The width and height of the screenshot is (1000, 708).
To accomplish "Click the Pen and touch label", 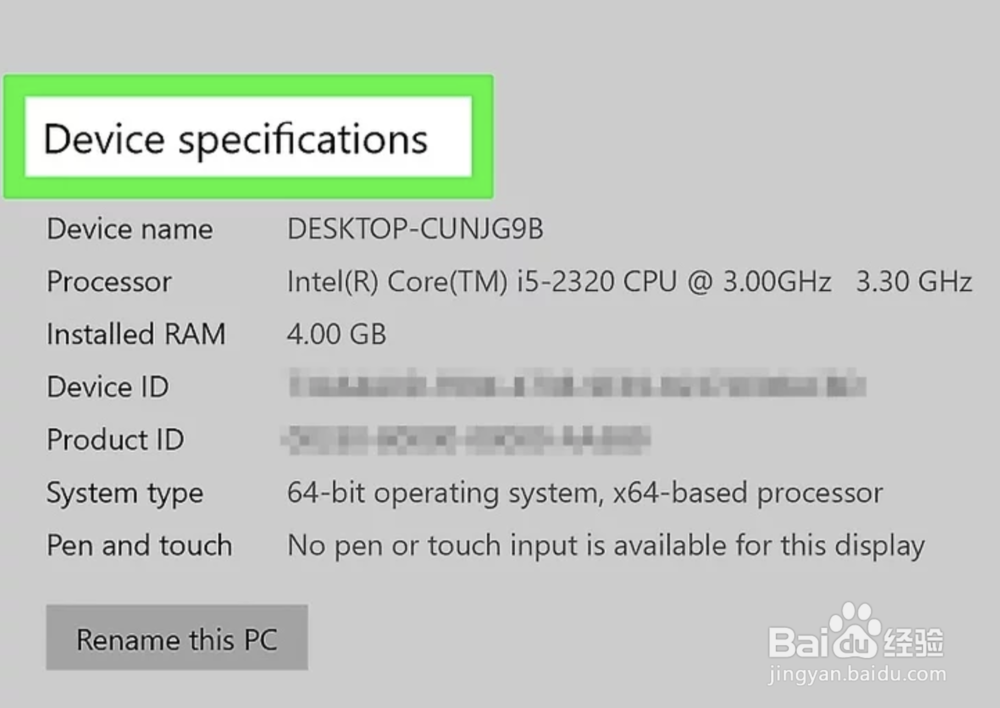I will click(x=139, y=545).
